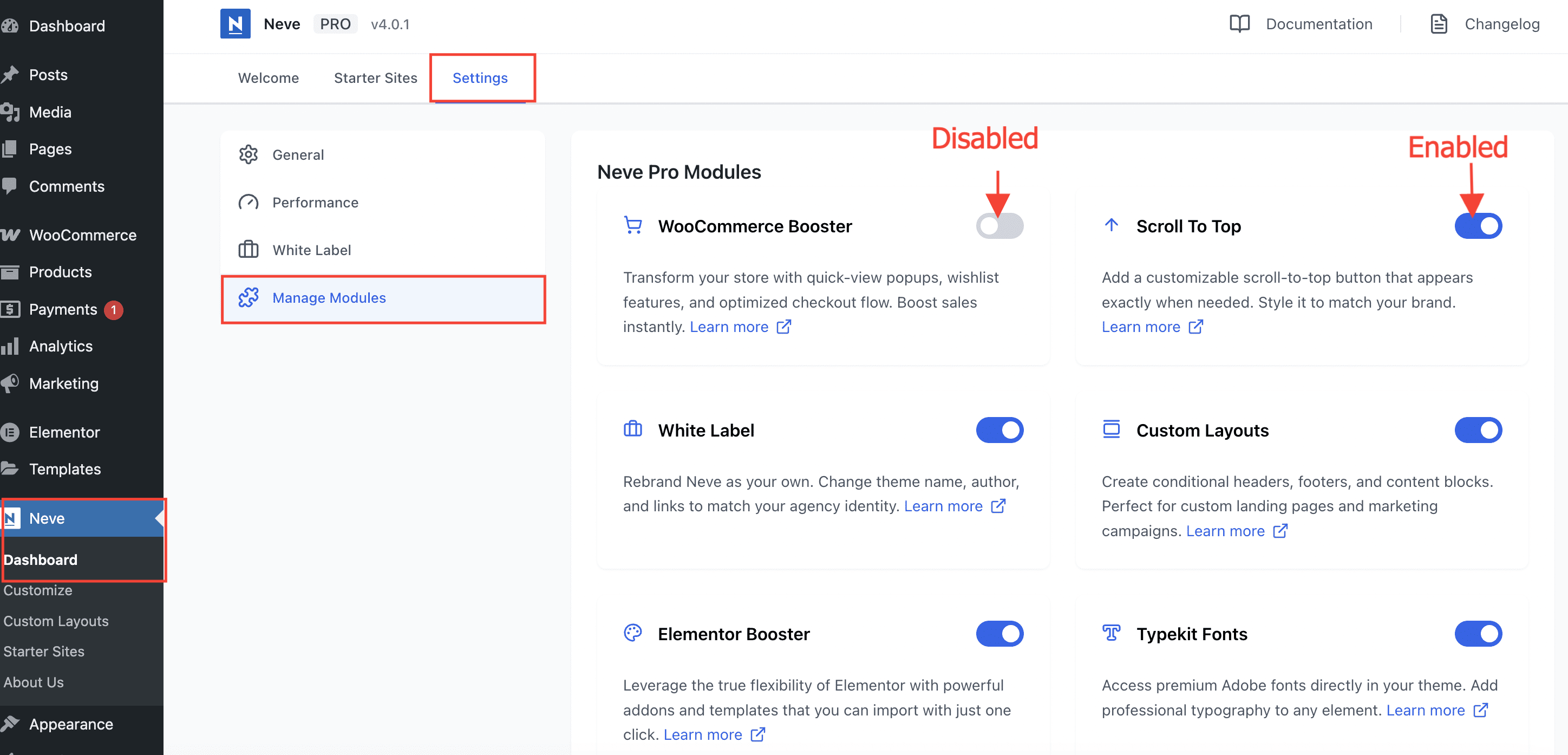Open the Changelog link
The width and height of the screenshot is (1568, 755).
click(1501, 24)
